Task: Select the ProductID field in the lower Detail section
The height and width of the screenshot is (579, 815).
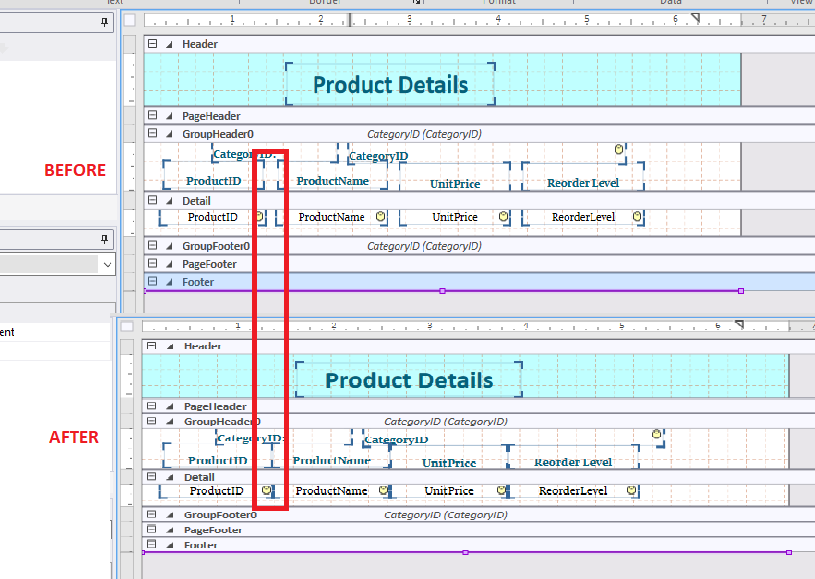Action: click(216, 491)
